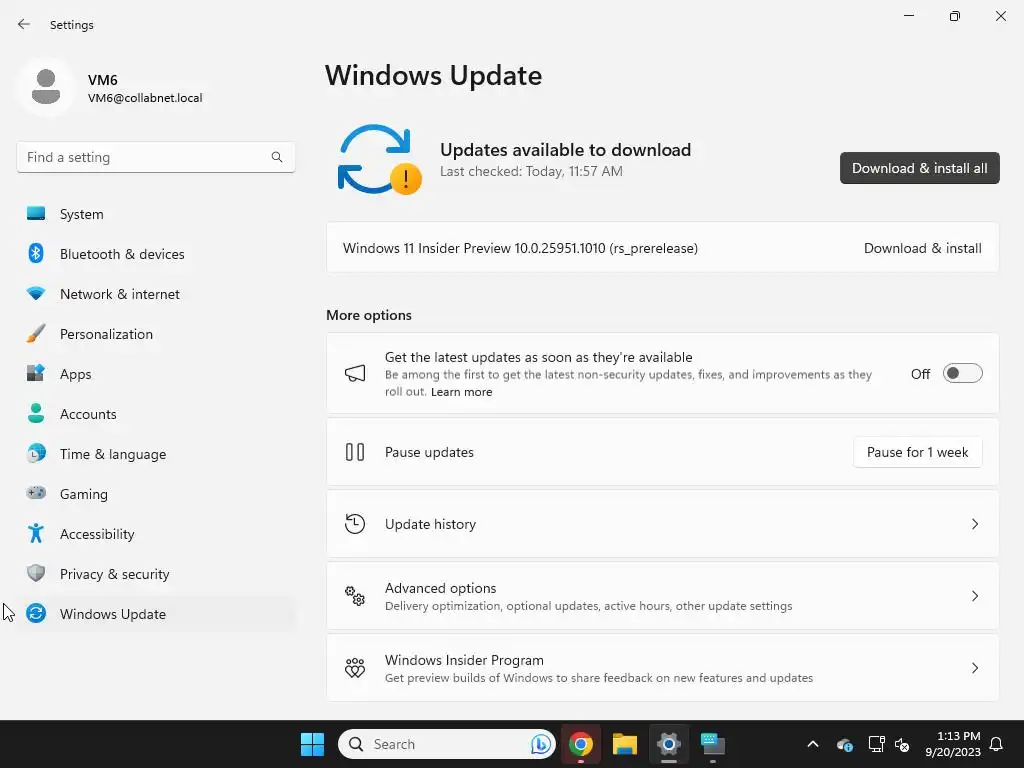This screenshot has width=1024, height=768.
Task: Click the Apps icon in sidebar
Action: click(x=36, y=374)
